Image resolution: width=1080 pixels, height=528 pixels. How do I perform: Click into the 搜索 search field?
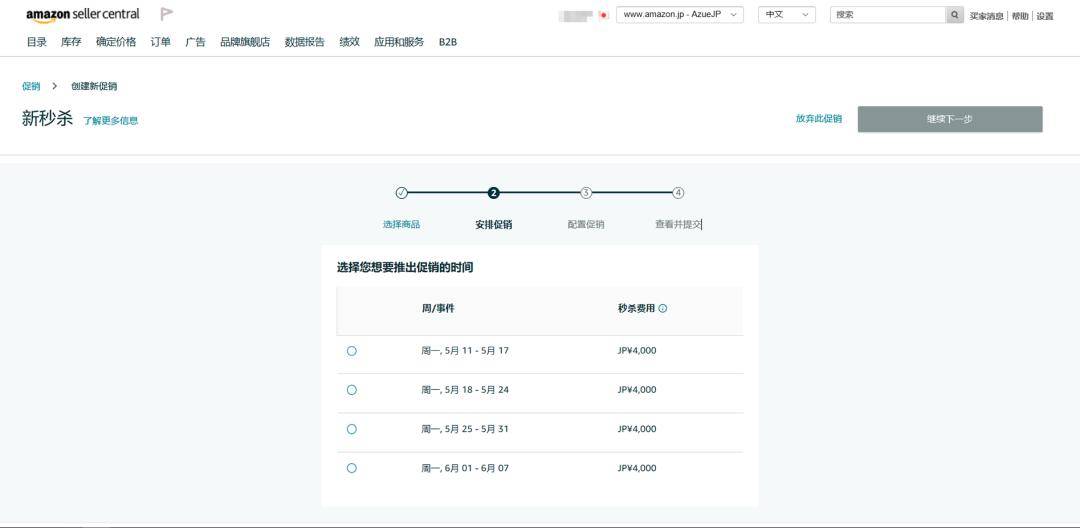coord(888,14)
